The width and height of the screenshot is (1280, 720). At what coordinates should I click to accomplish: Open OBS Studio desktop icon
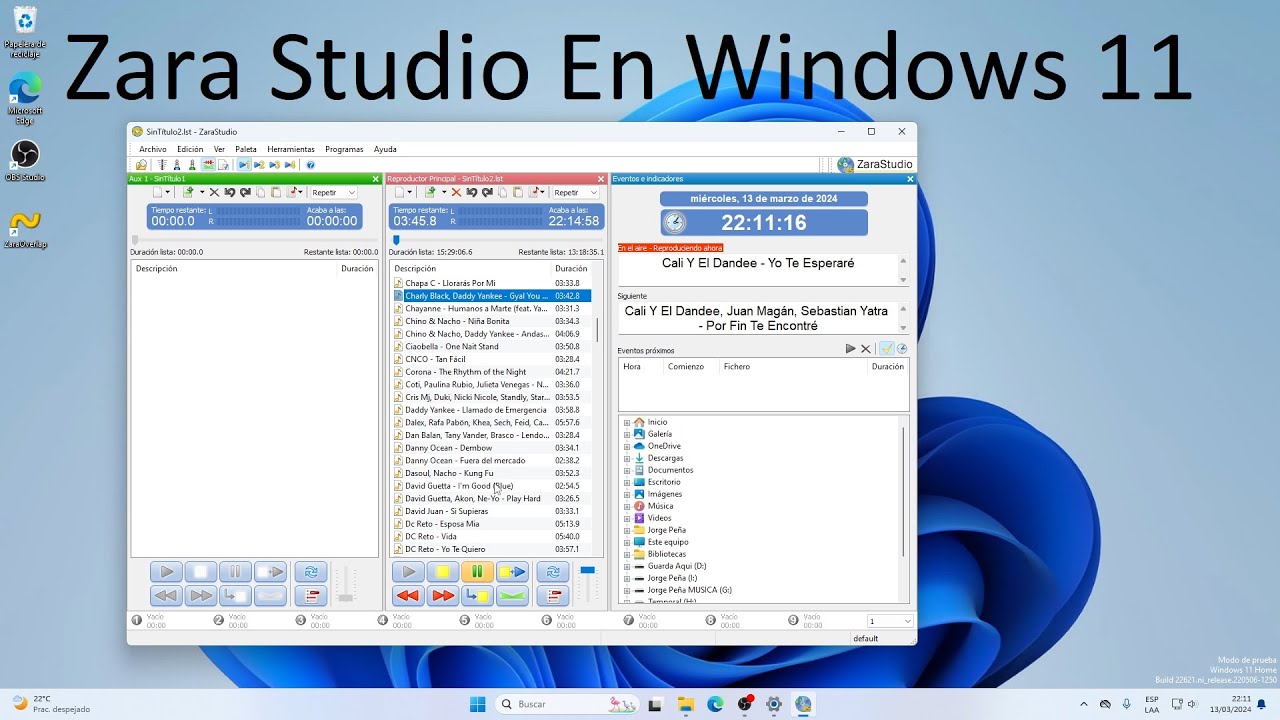point(25,160)
